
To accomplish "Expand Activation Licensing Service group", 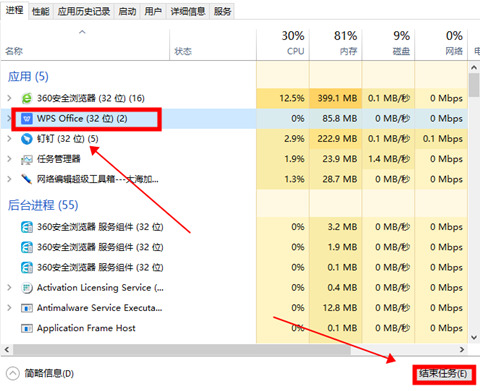I will (9, 288).
